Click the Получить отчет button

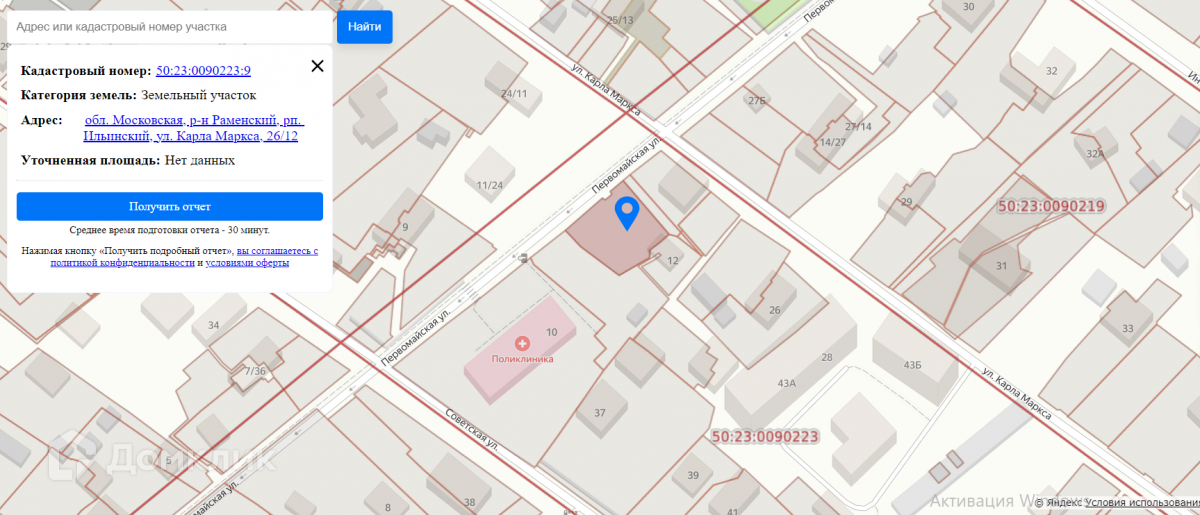(x=170, y=206)
